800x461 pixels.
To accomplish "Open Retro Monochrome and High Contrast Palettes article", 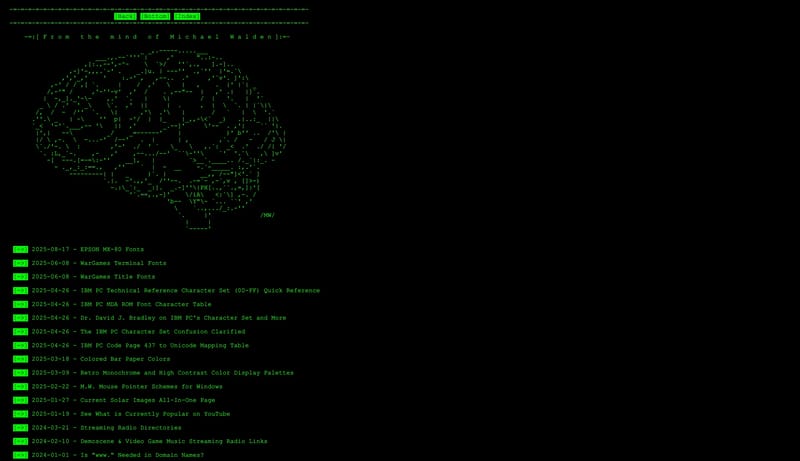I will [x=187, y=372].
